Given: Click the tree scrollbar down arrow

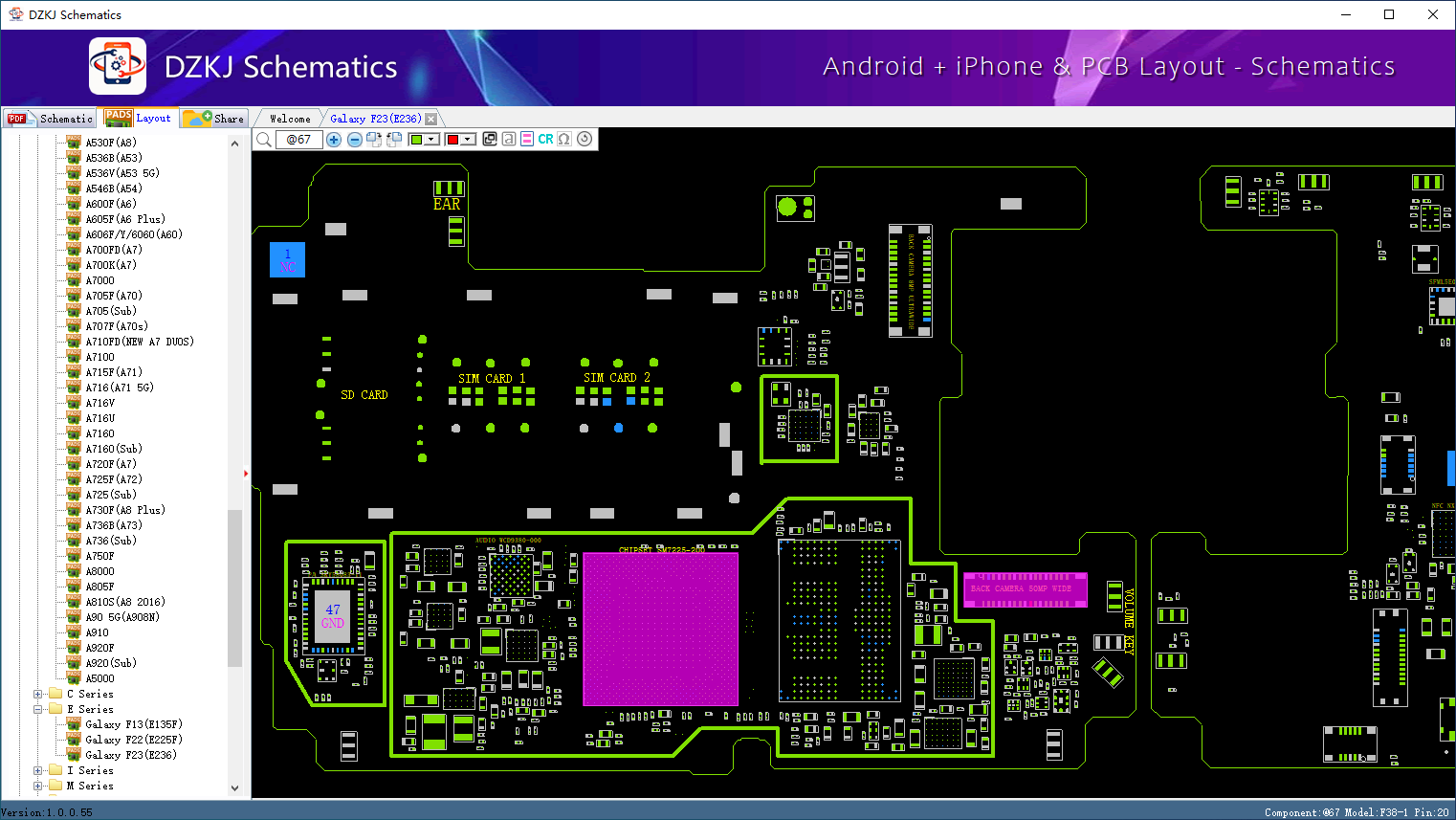Looking at the screenshot, I should 234,788.
